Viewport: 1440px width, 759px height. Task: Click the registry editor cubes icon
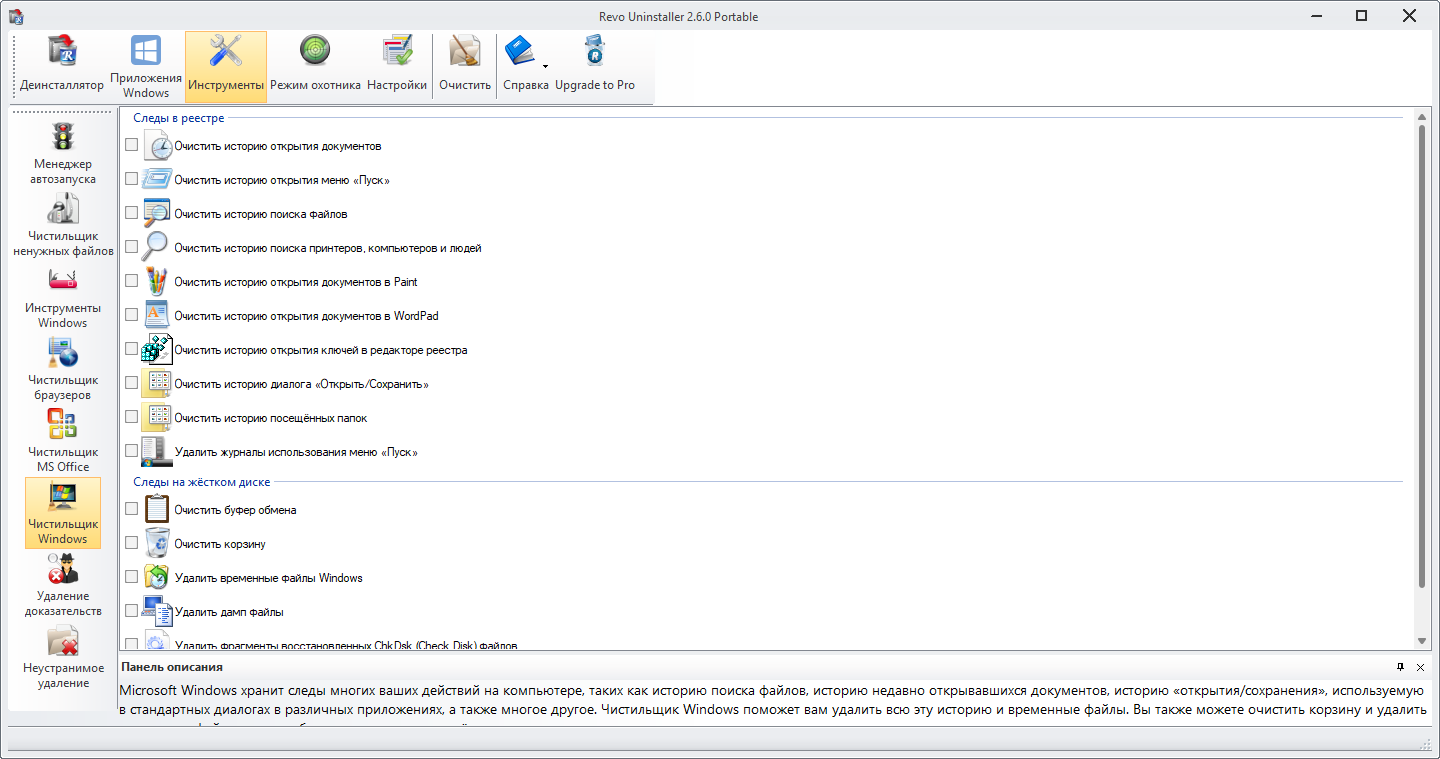coord(157,349)
